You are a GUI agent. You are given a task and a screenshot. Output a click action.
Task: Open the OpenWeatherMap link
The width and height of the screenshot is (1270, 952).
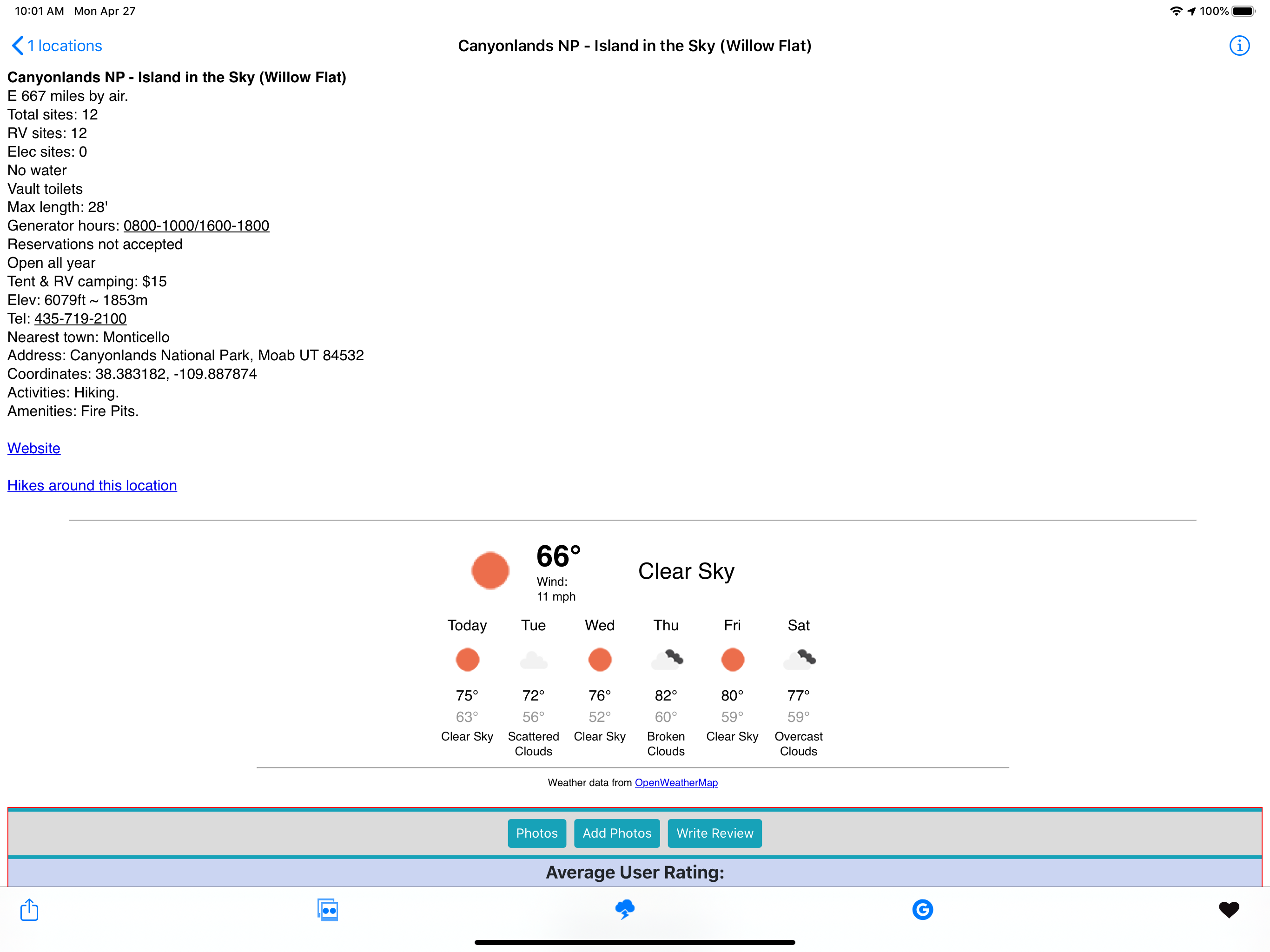coord(676,783)
